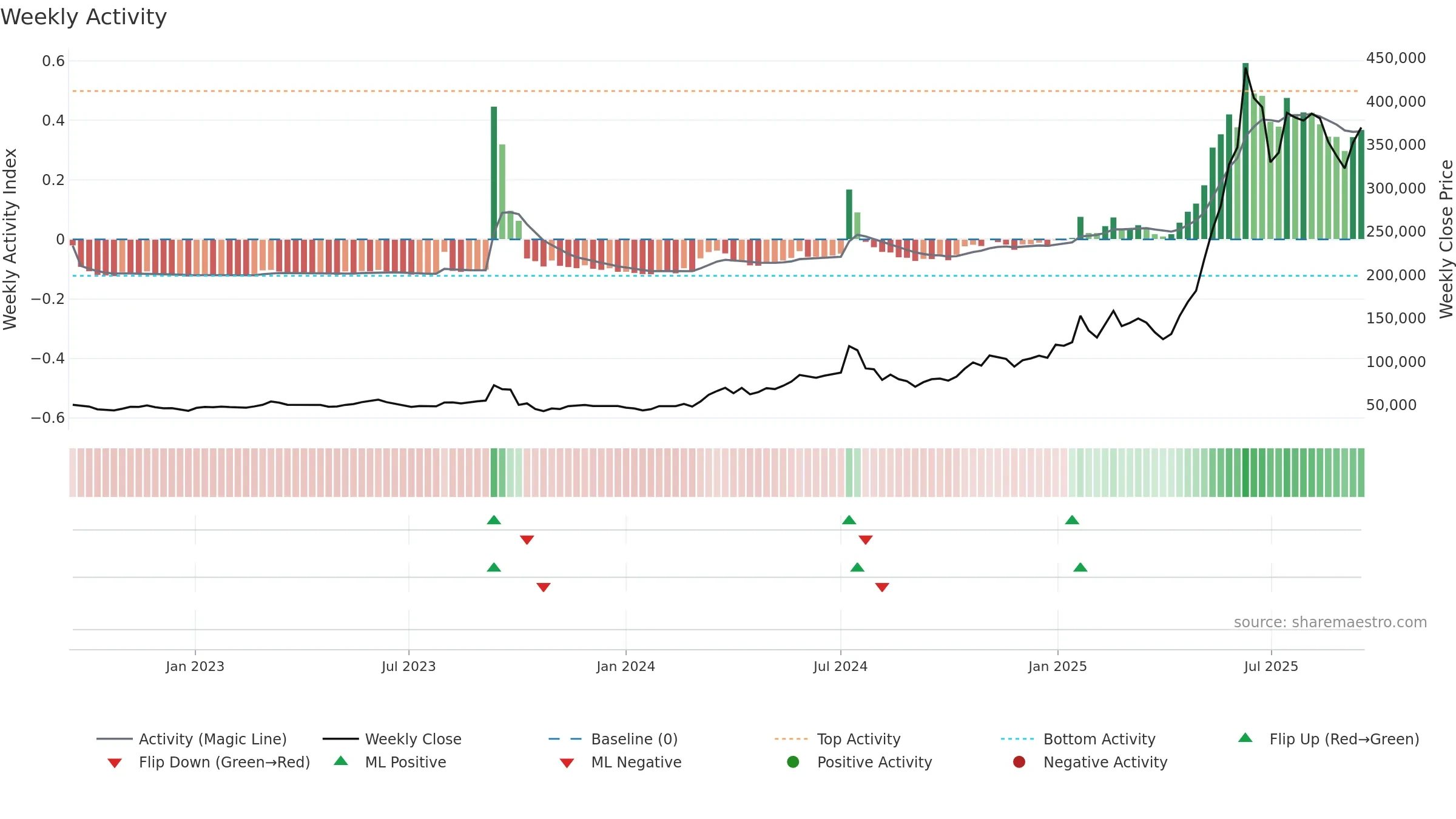This screenshot has width=1456, height=819.
Task: Click the darkest green heat strip cell near June 2025
Action: click(x=1245, y=473)
